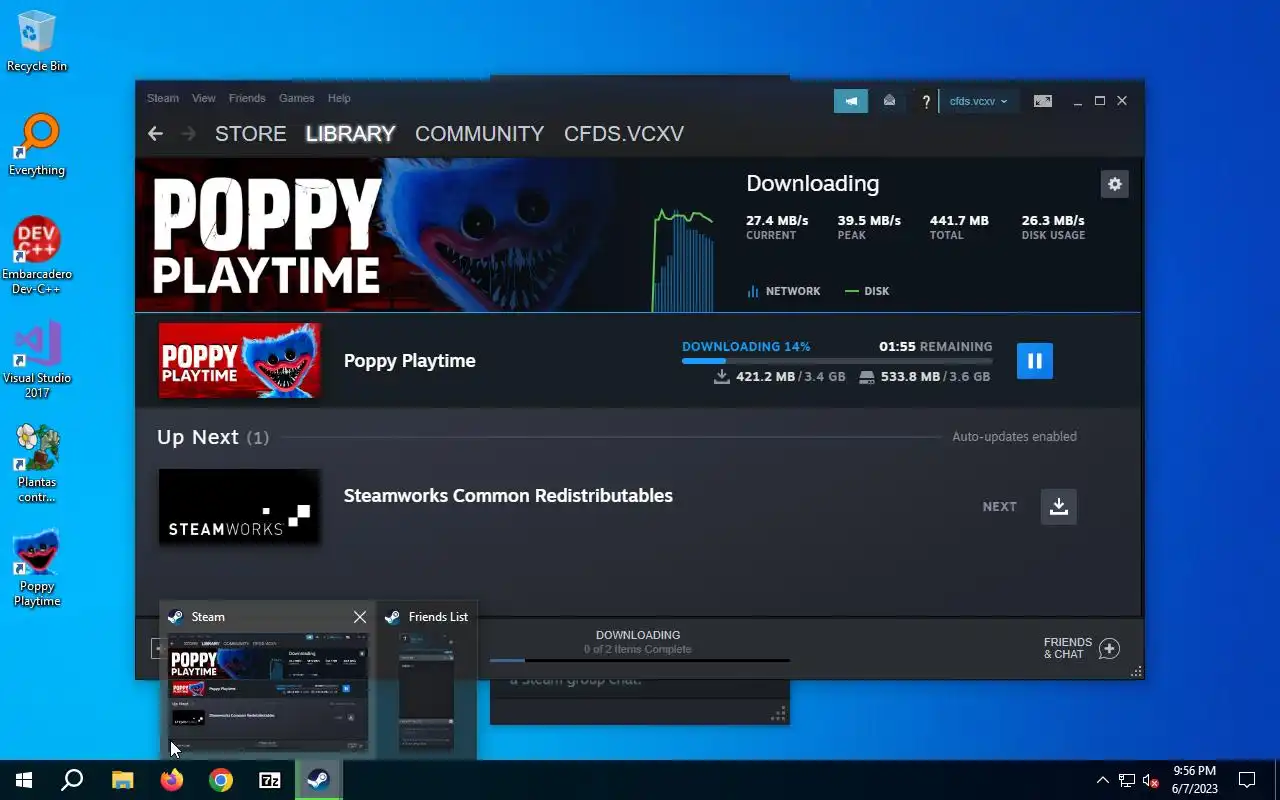Screen dimensions: 1280x800
Task: Open download settings gear icon
Action: pos(1115,184)
